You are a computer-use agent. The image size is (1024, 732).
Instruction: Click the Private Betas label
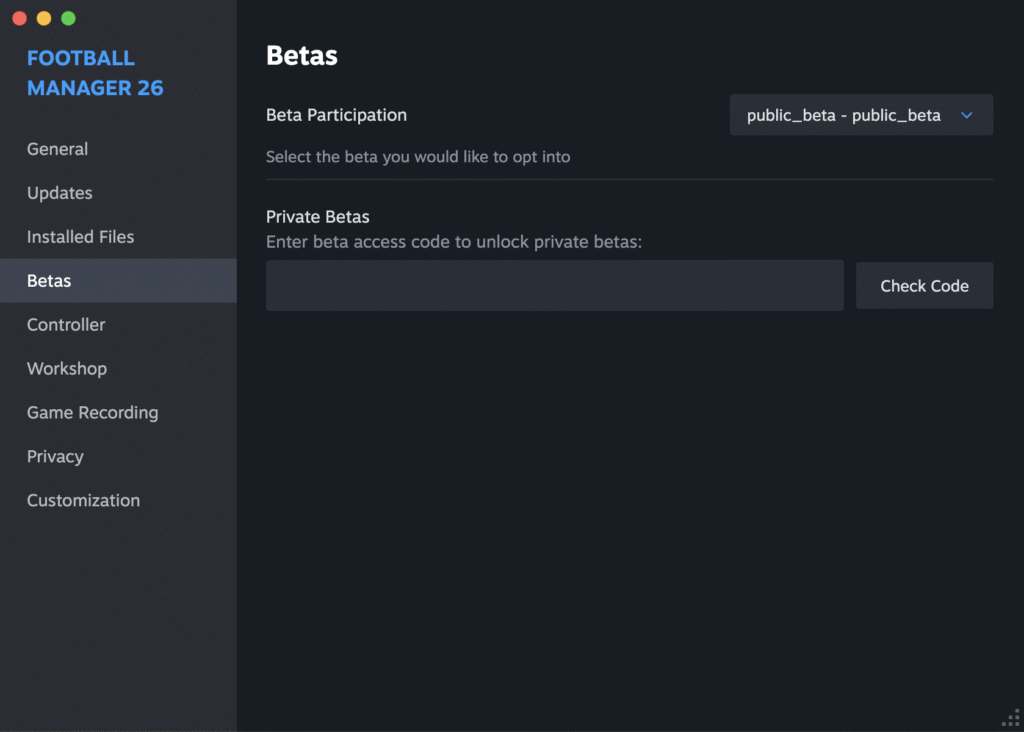coord(317,217)
